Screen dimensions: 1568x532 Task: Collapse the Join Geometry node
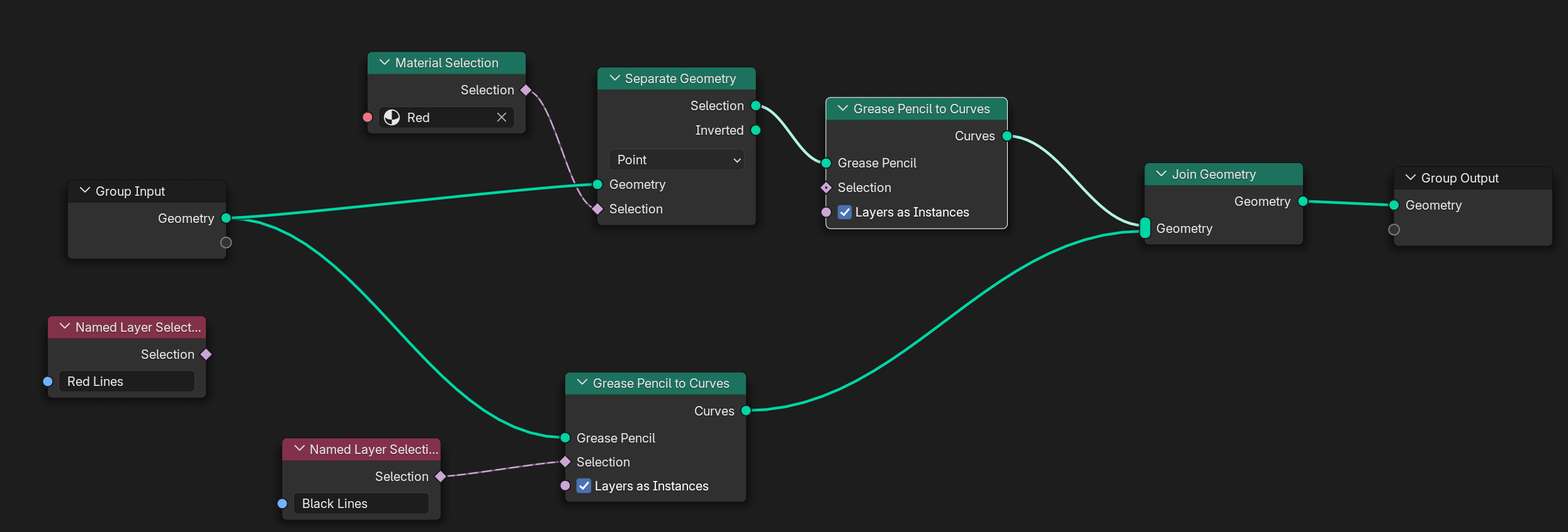click(1161, 174)
